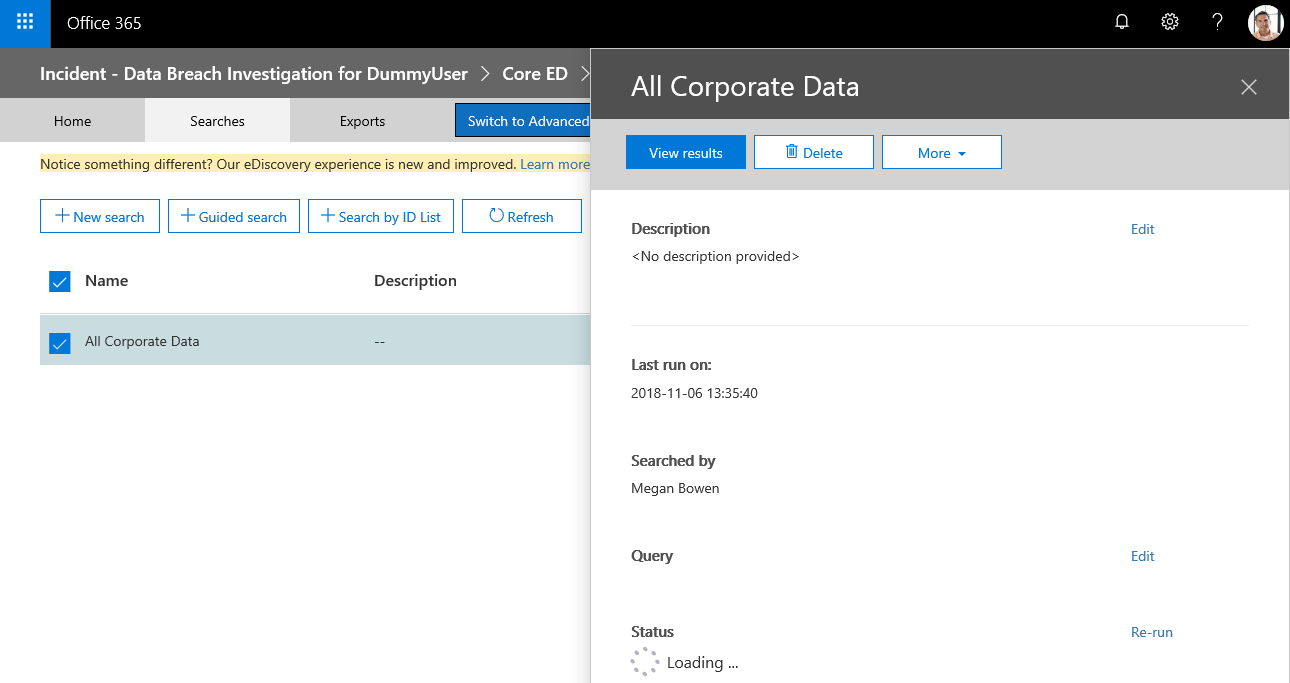The width and height of the screenshot is (1290, 683).
Task: Open the settings gear
Action: point(1169,23)
